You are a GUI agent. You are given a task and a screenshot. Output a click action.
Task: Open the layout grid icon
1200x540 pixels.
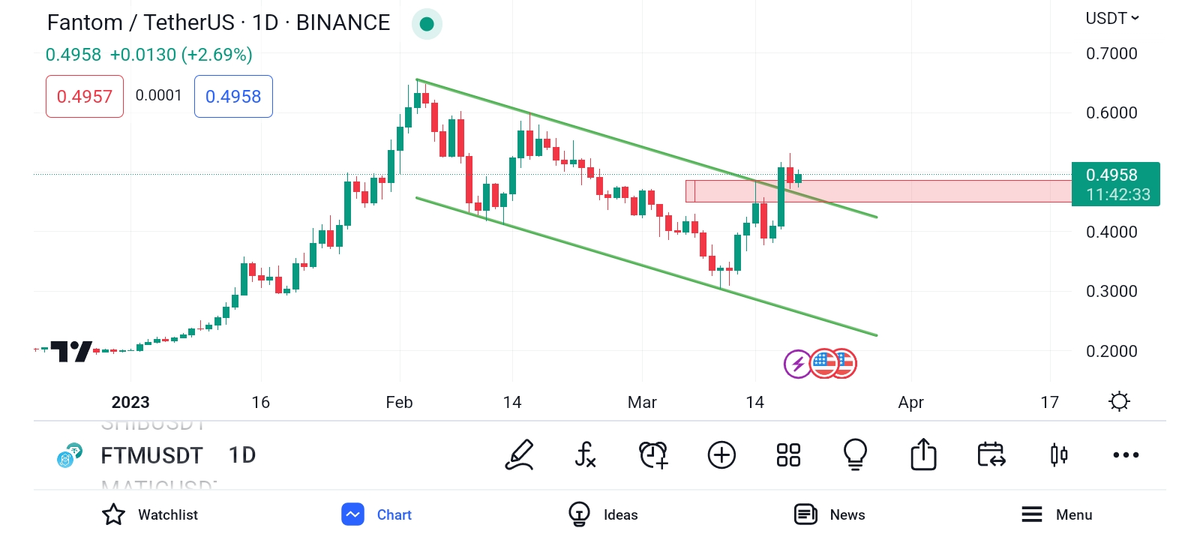(x=788, y=455)
